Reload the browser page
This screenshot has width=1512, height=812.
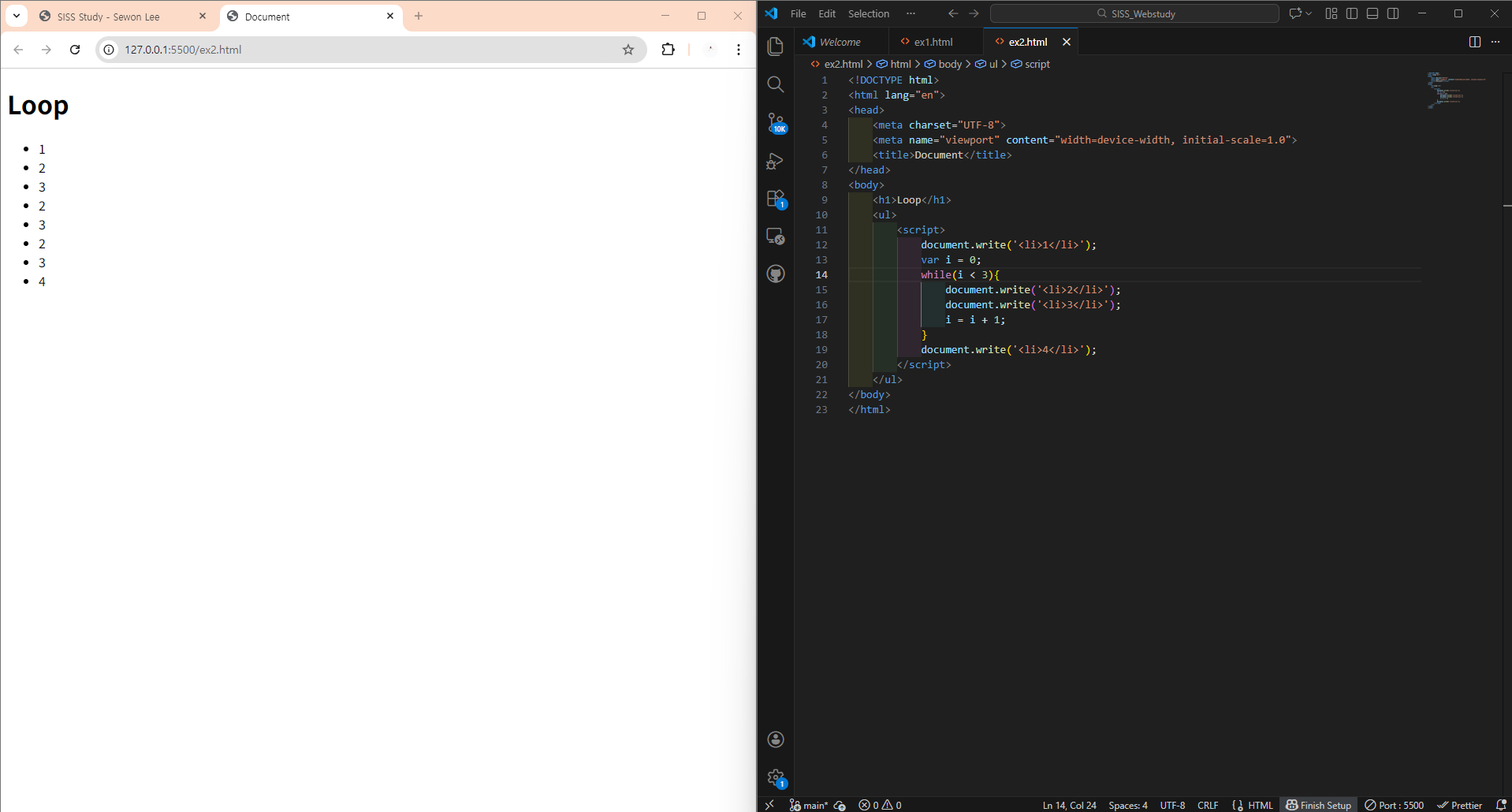(75, 50)
